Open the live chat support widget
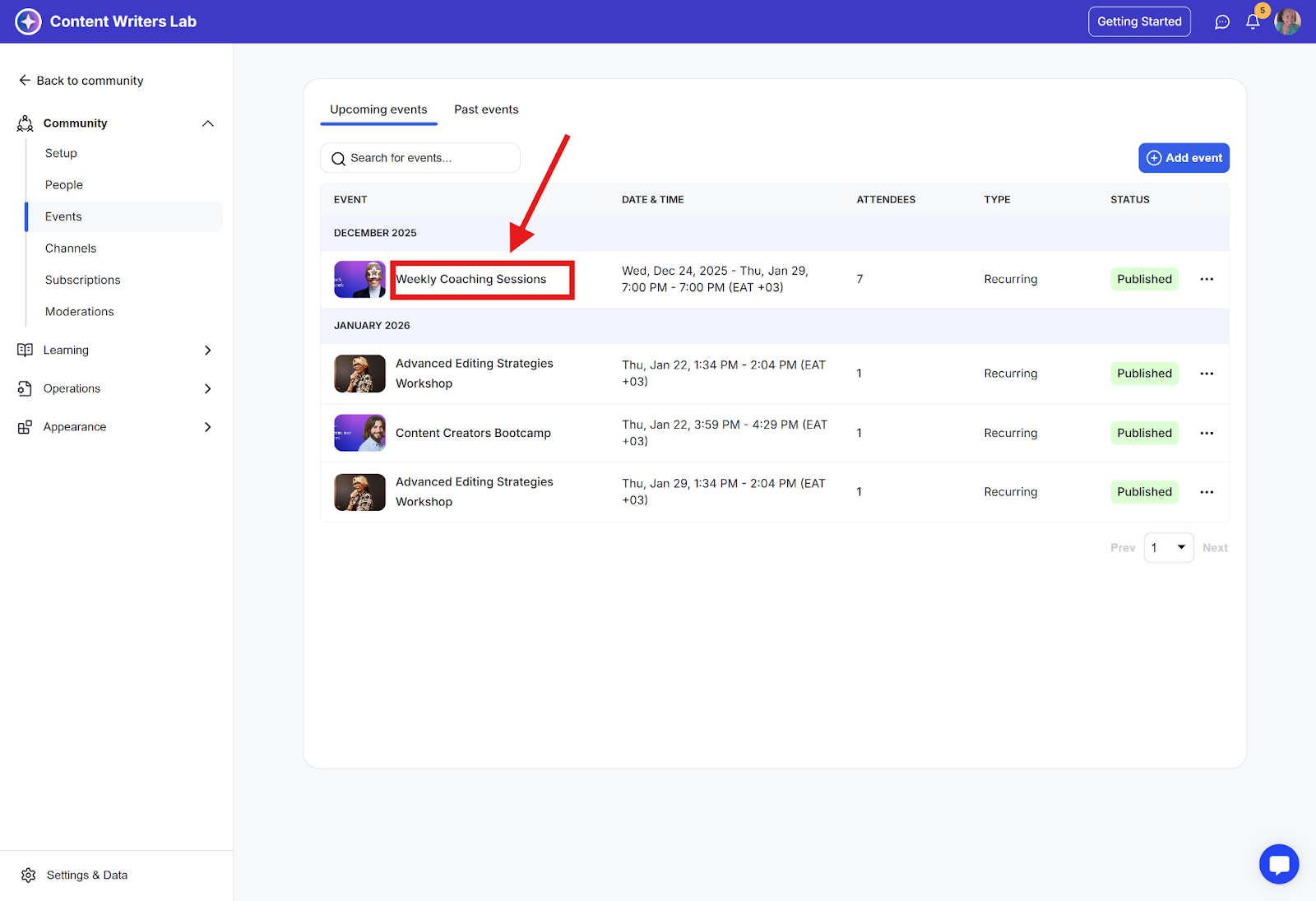Viewport: 1316px width, 901px height. tap(1278, 864)
